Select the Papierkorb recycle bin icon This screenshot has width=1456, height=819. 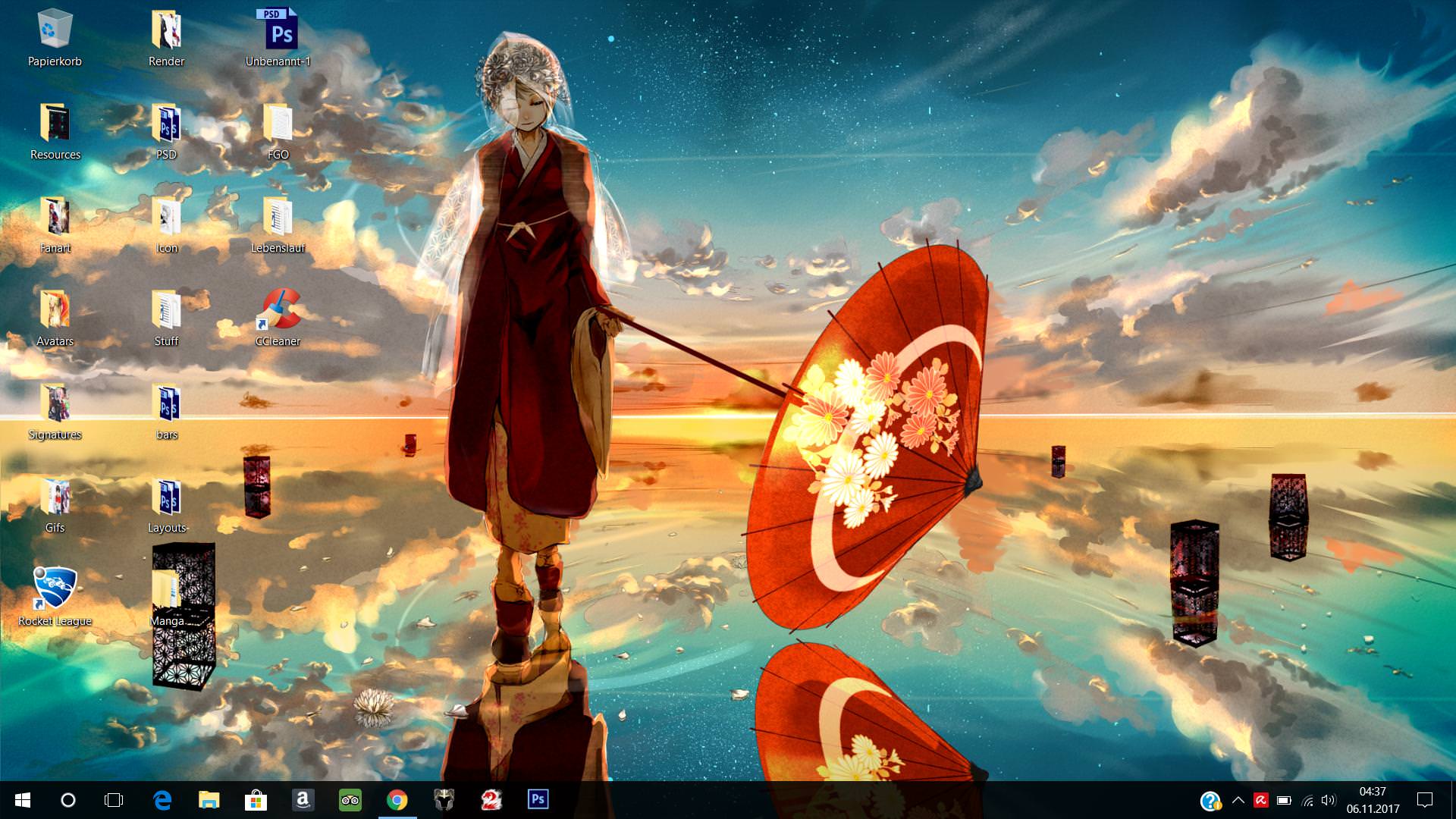tap(55, 38)
